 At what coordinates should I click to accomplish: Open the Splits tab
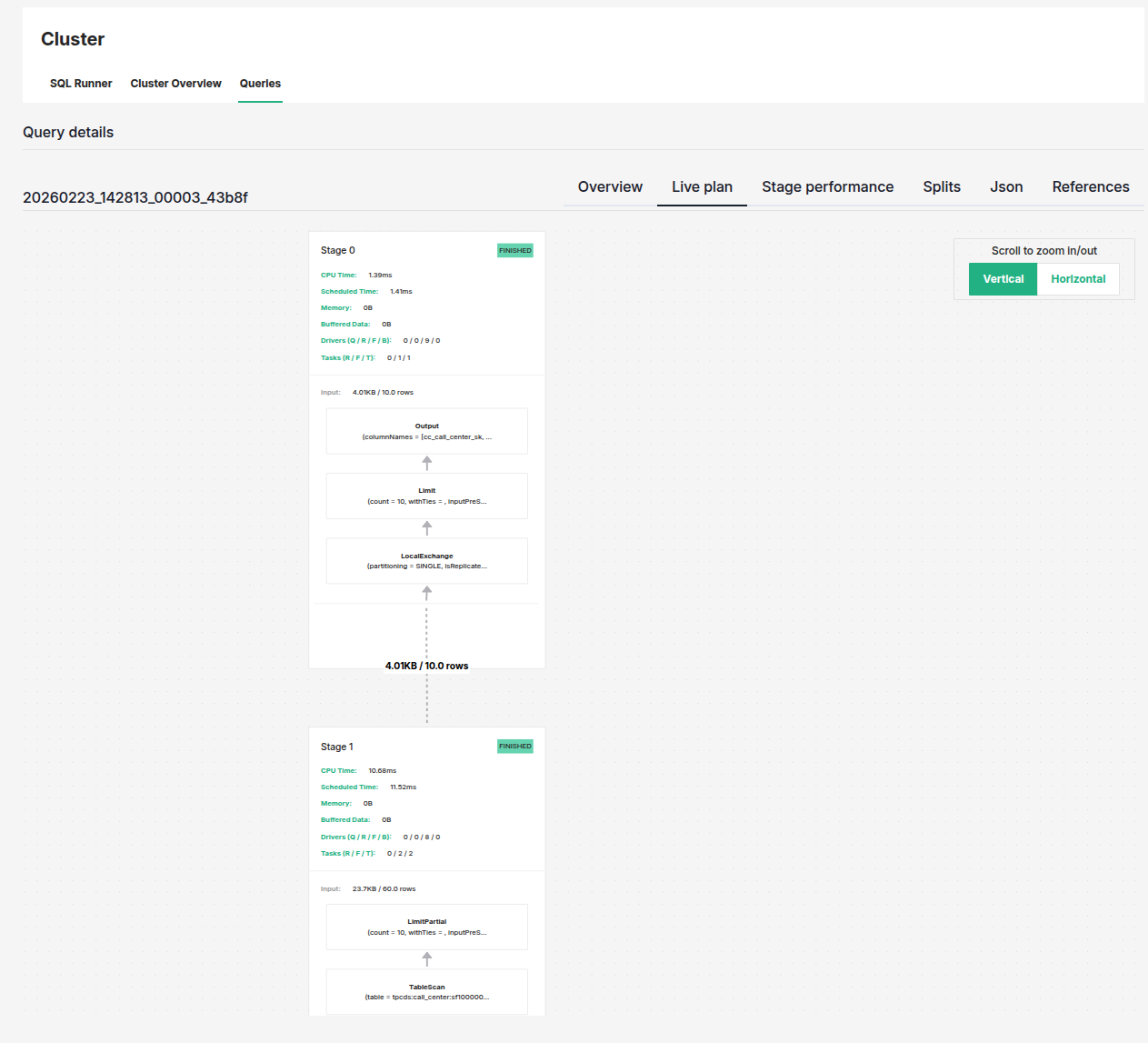click(x=941, y=186)
